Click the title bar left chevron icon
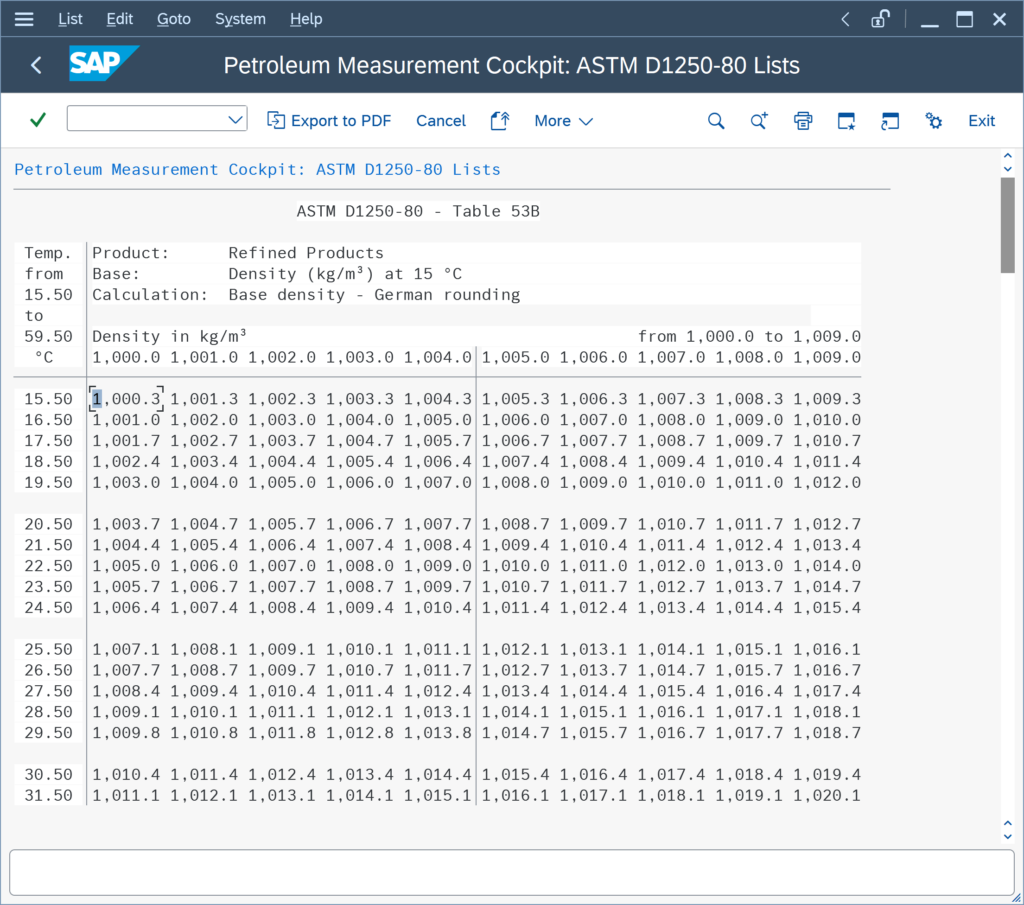The height and width of the screenshot is (905, 1024). tap(845, 19)
